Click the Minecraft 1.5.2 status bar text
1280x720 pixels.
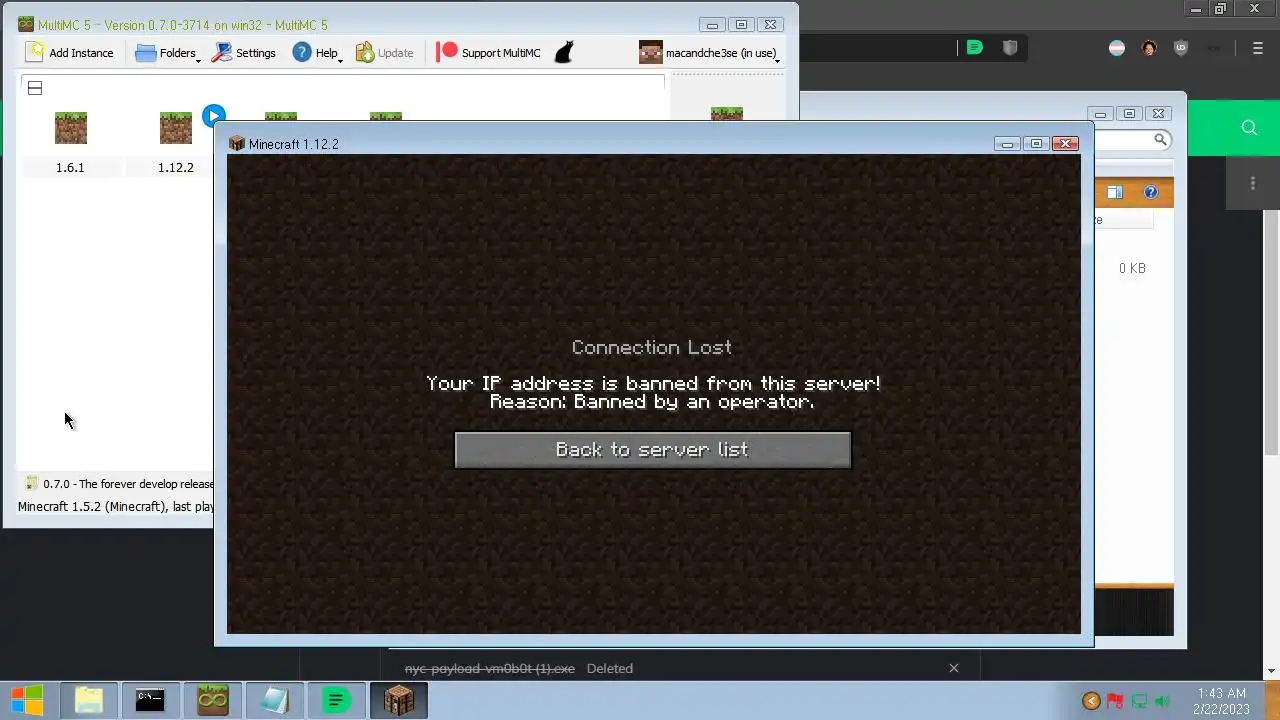pos(116,507)
